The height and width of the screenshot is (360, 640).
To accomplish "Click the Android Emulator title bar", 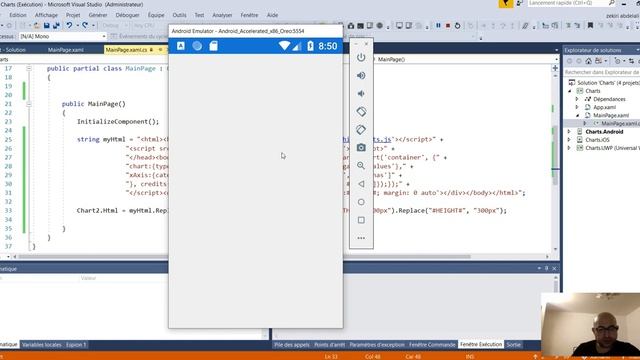I will click(256, 31).
